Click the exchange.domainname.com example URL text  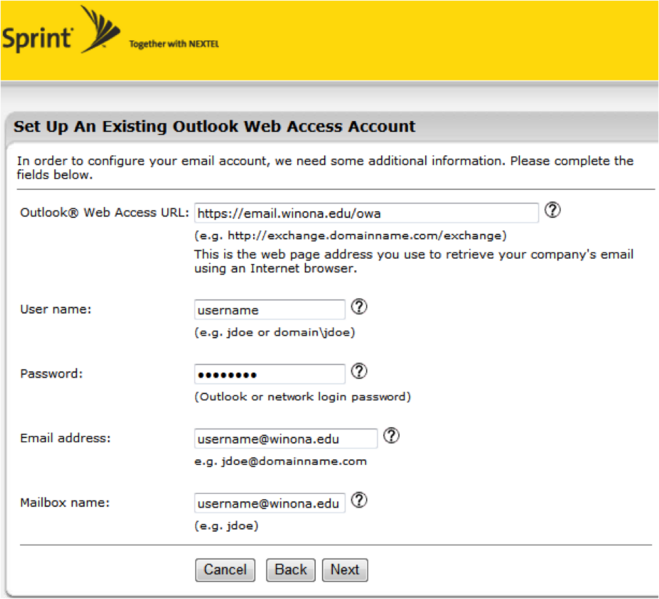[350, 236]
